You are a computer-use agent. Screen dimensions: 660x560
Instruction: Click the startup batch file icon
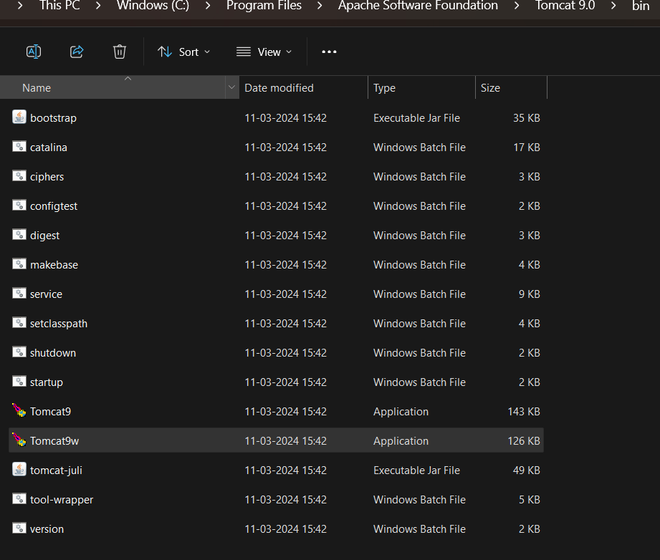(19, 381)
